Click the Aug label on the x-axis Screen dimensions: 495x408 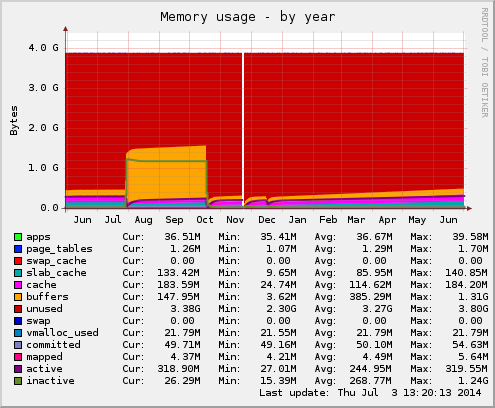click(x=143, y=220)
